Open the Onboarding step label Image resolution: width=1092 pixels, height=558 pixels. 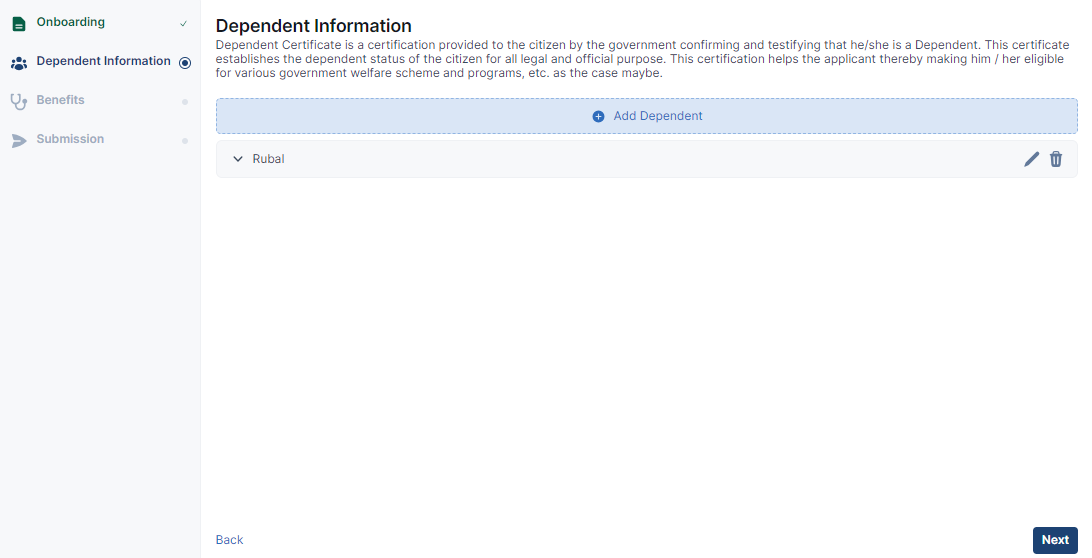coord(70,22)
